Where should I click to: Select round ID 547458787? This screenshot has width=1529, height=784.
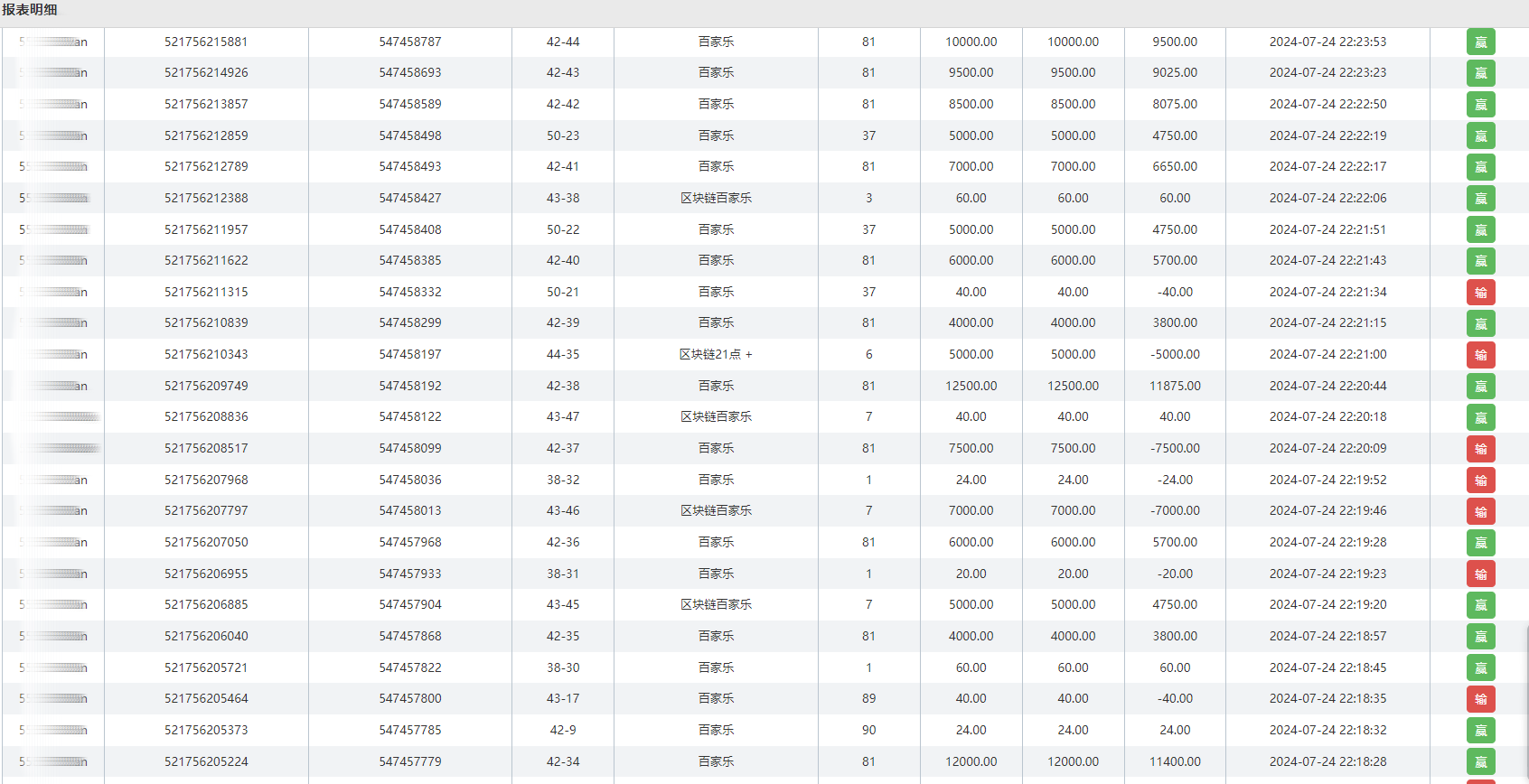point(410,42)
